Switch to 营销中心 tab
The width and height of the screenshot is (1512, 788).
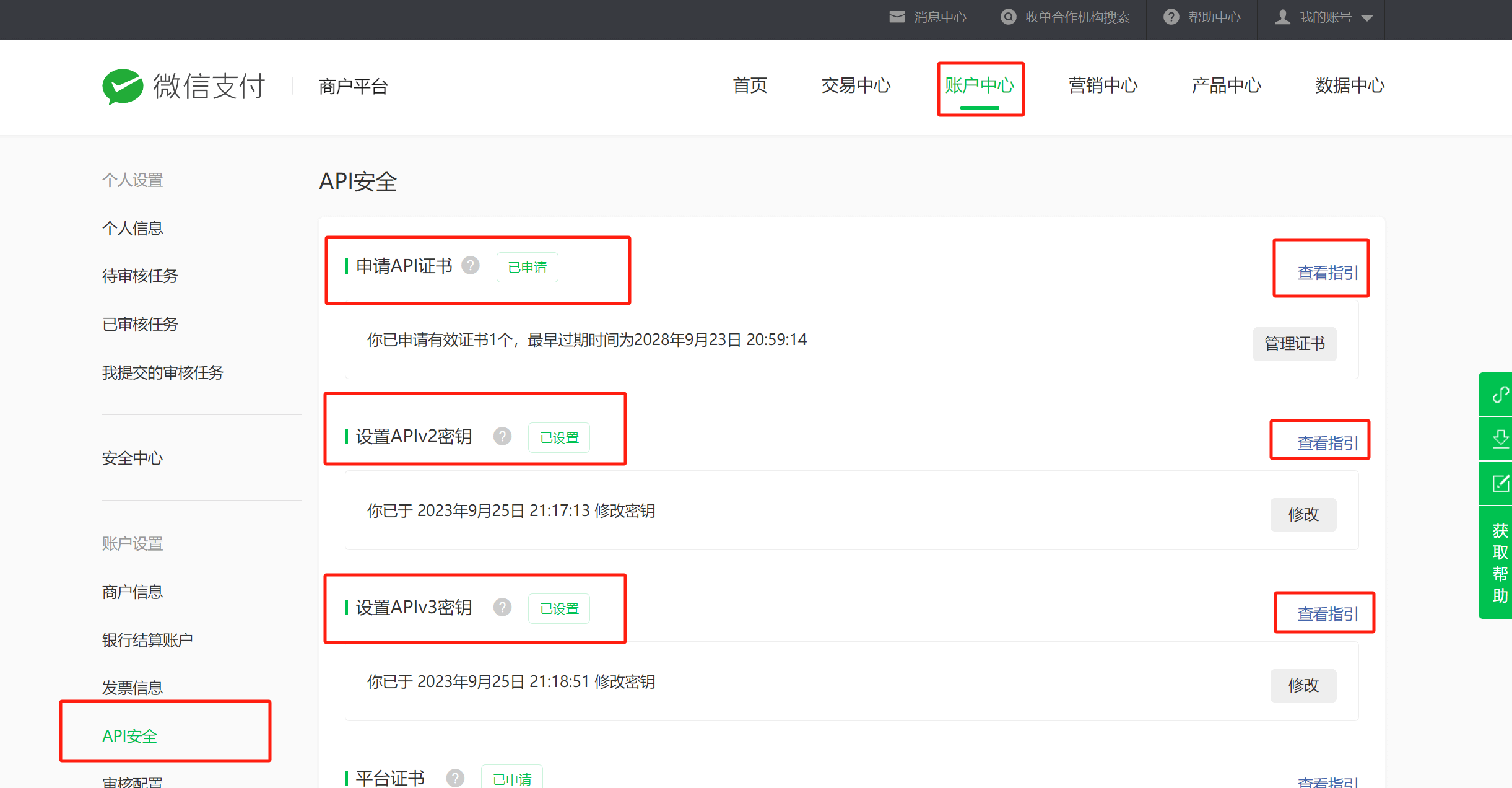1103,85
